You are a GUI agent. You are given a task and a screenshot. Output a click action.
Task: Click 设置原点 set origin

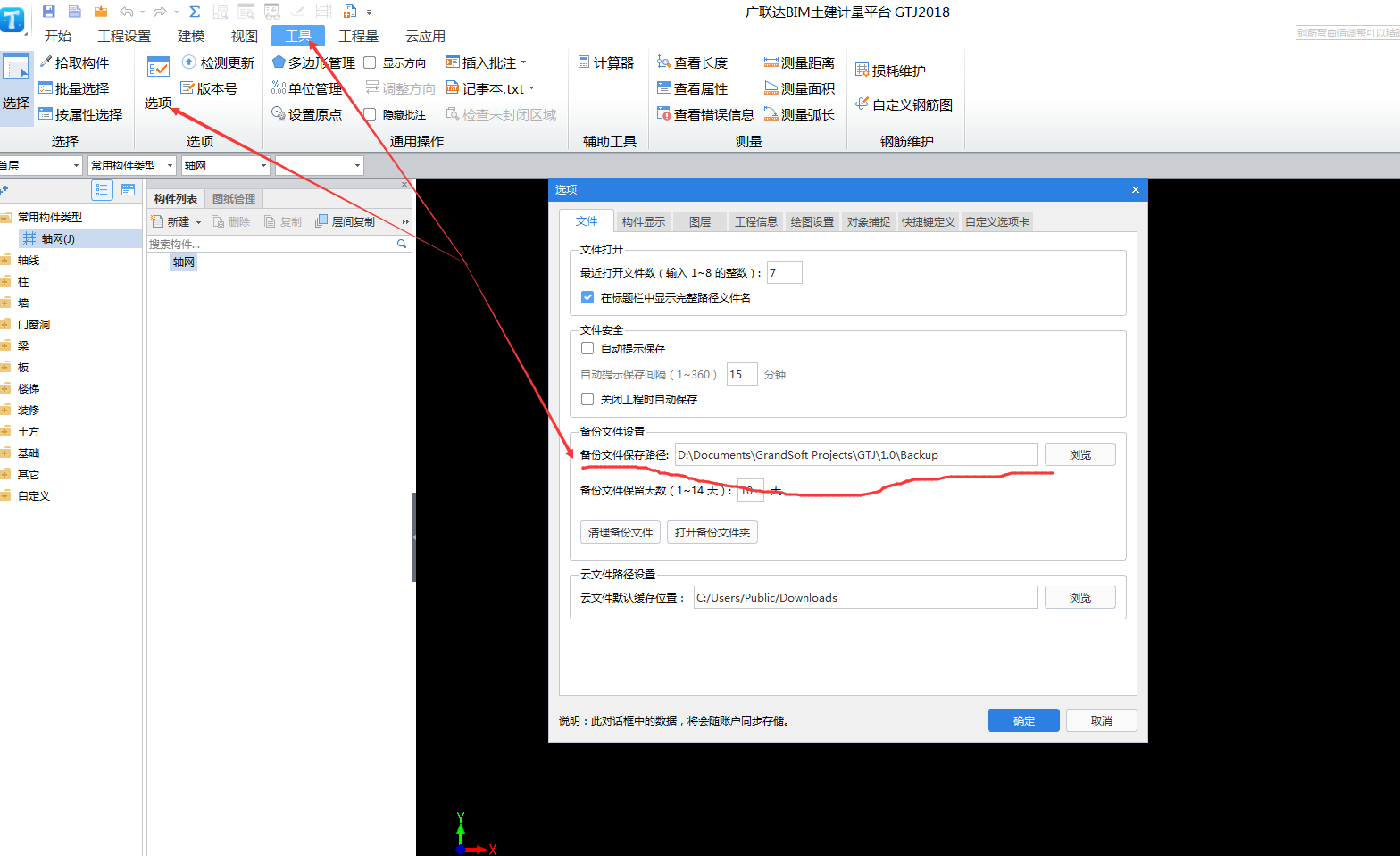[307, 114]
